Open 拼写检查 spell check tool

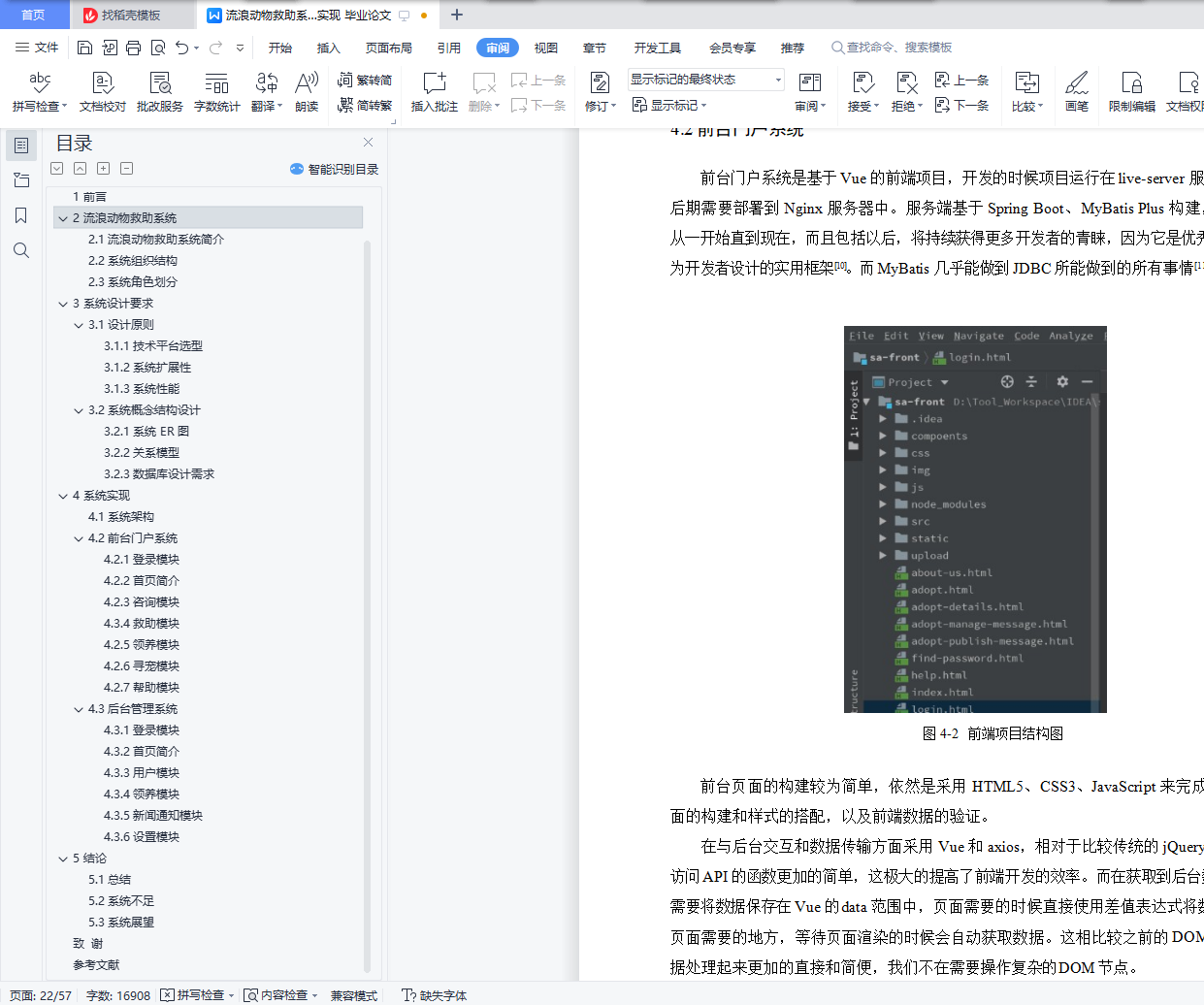40,92
